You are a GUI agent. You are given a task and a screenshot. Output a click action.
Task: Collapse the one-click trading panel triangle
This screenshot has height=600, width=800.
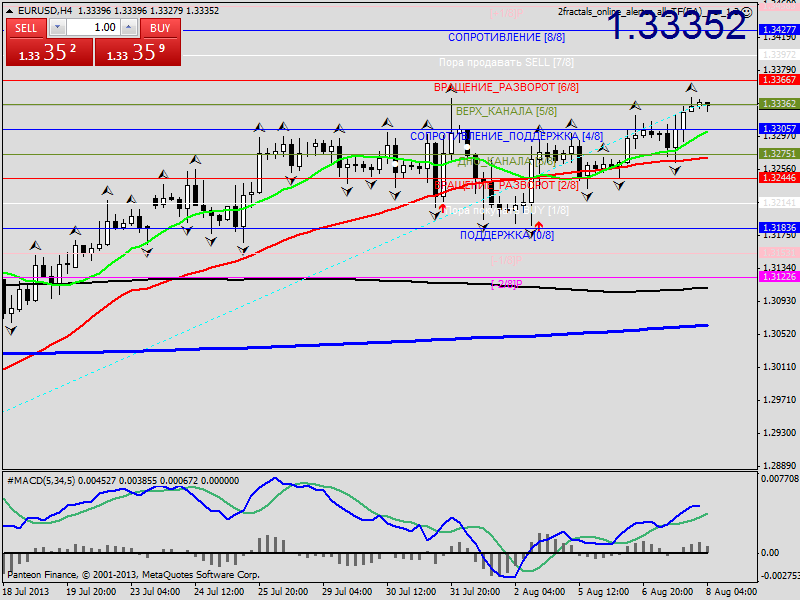tap(10, 10)
